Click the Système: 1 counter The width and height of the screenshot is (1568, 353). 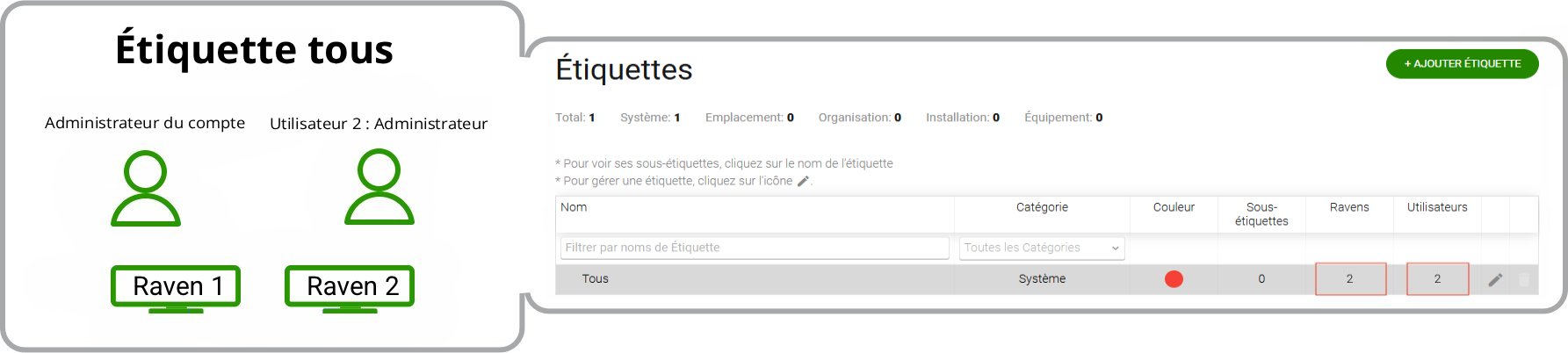(650, 118)
